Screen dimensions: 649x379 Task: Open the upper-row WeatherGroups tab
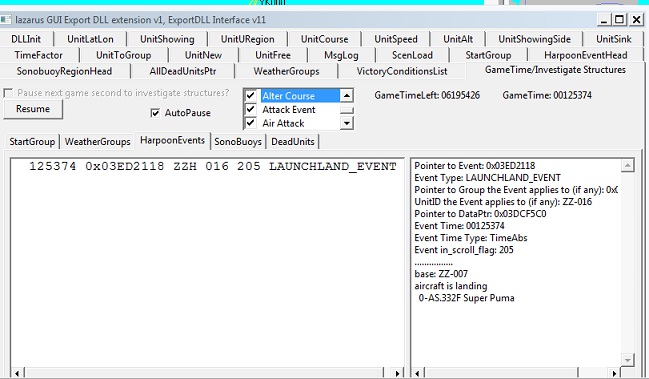(286, 71)
